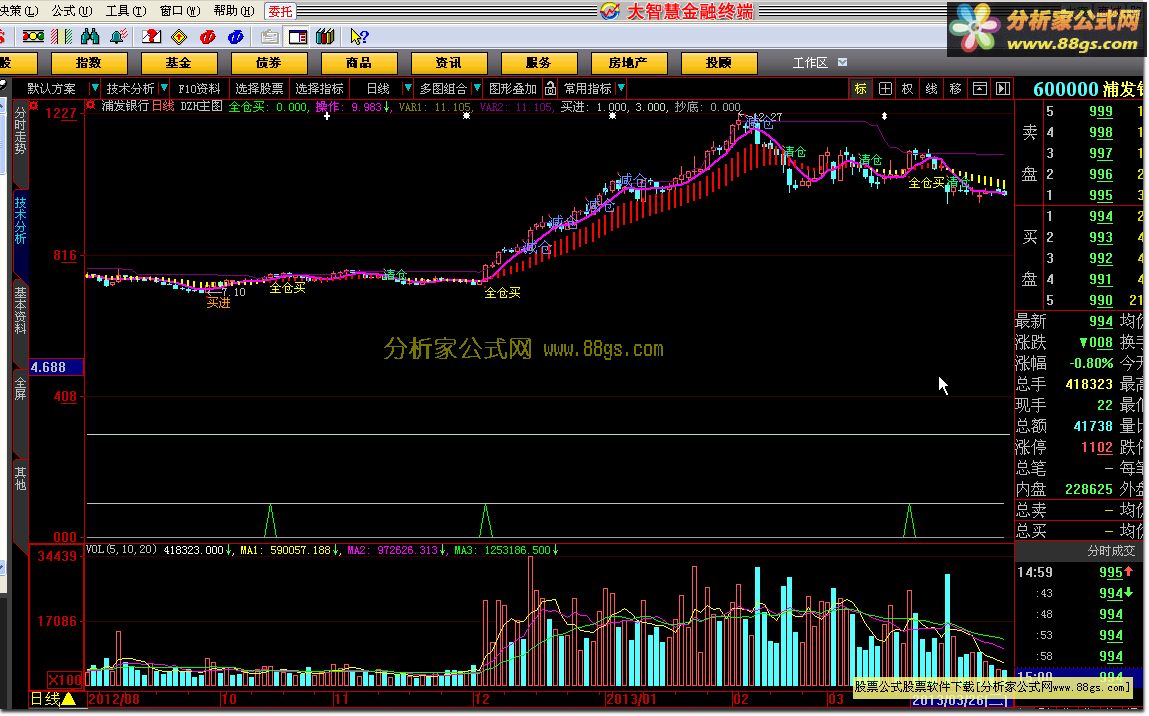Click 选择指标 in the toolbar
Screen dimensions: 1149x716
319,89
